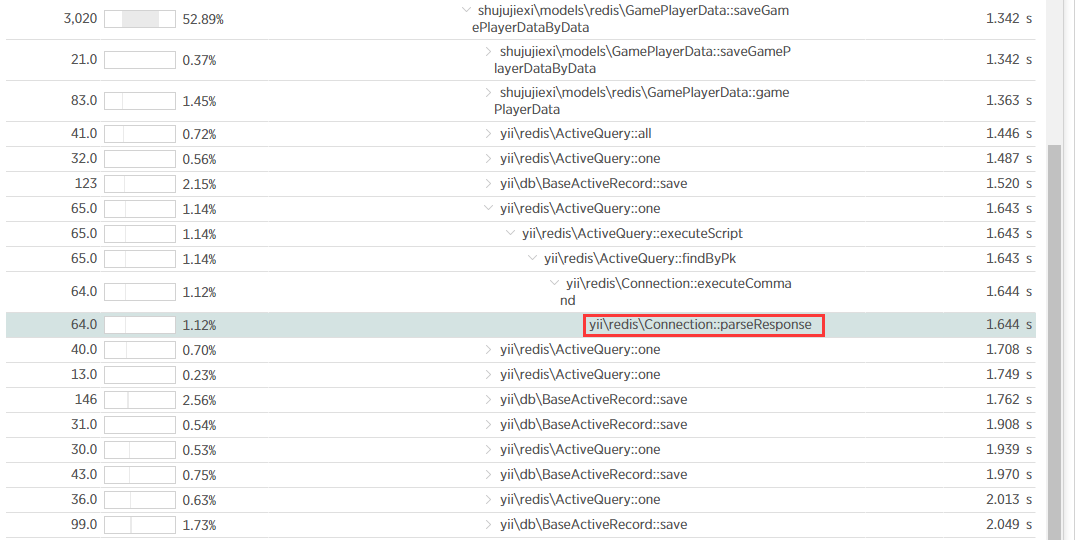Select ActiveQuery::one entry at 1.487 s

(580, 159)
